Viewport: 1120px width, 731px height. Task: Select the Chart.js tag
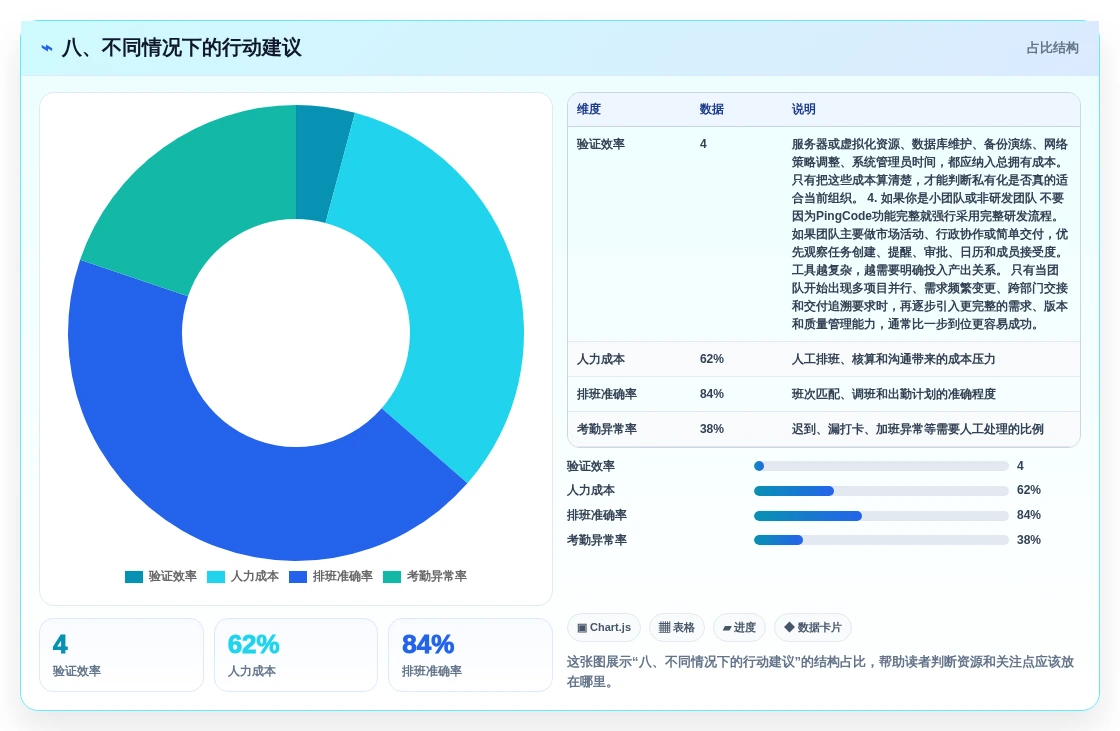point(604,627)
